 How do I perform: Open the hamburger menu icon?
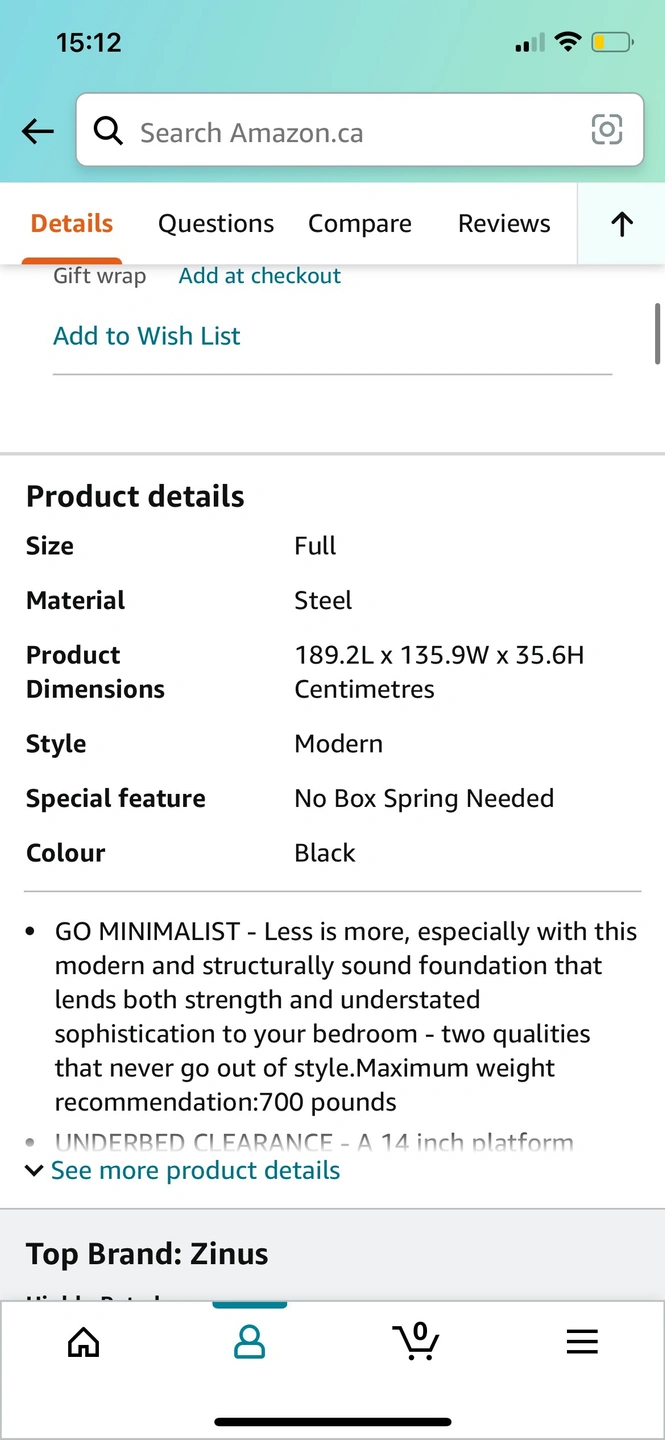pos(582,1341)
